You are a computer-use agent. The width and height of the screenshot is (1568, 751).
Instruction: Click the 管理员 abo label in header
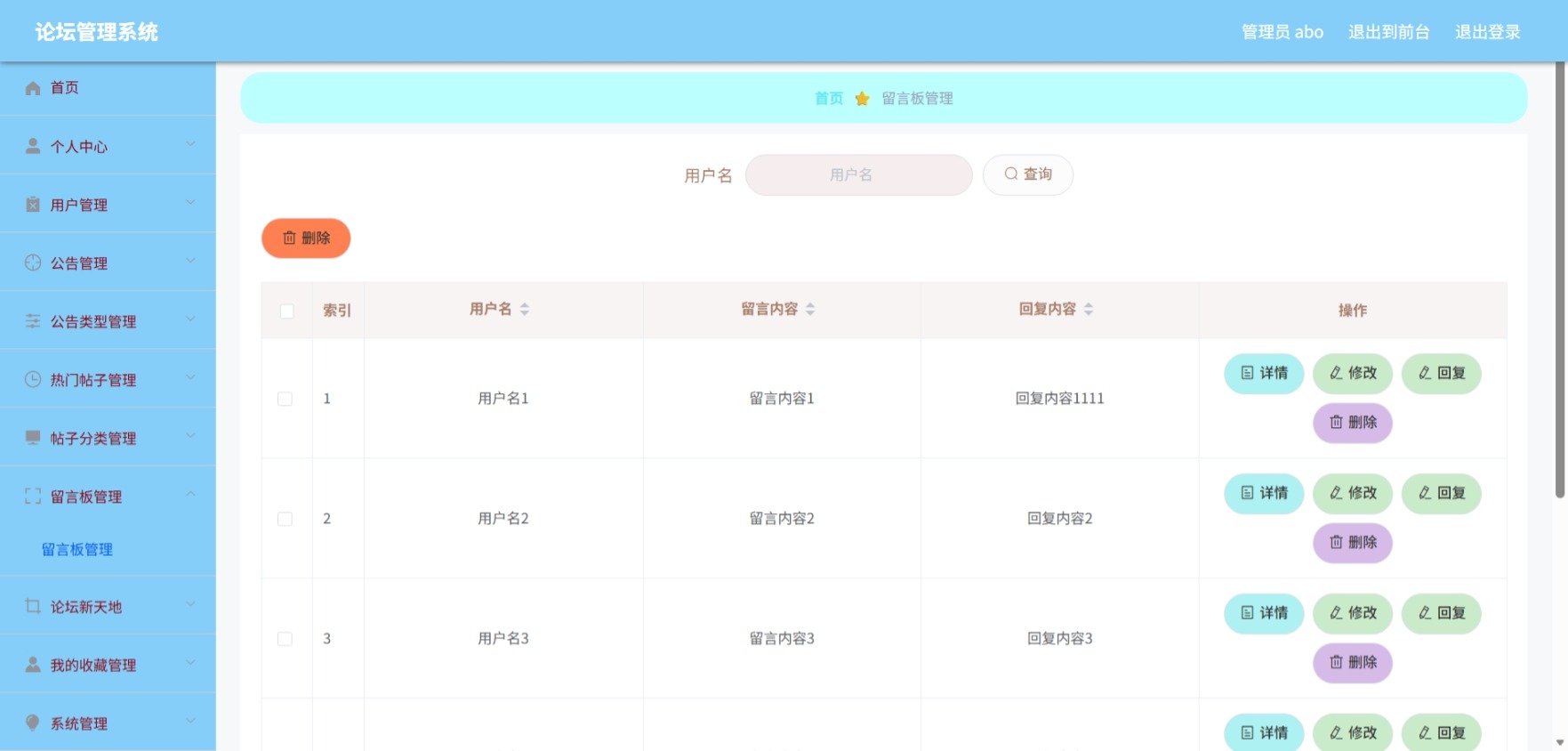pos(1283,32)
